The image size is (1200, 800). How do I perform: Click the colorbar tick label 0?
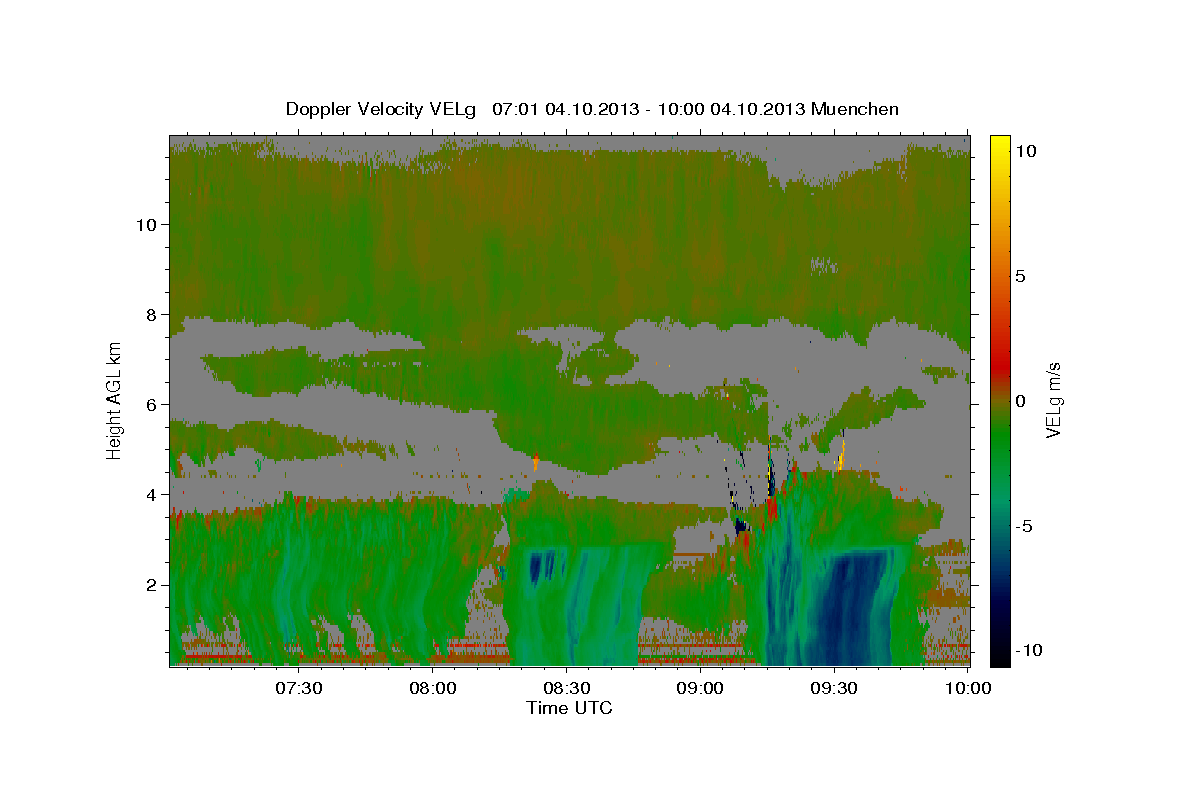(x=1021, y=401)
